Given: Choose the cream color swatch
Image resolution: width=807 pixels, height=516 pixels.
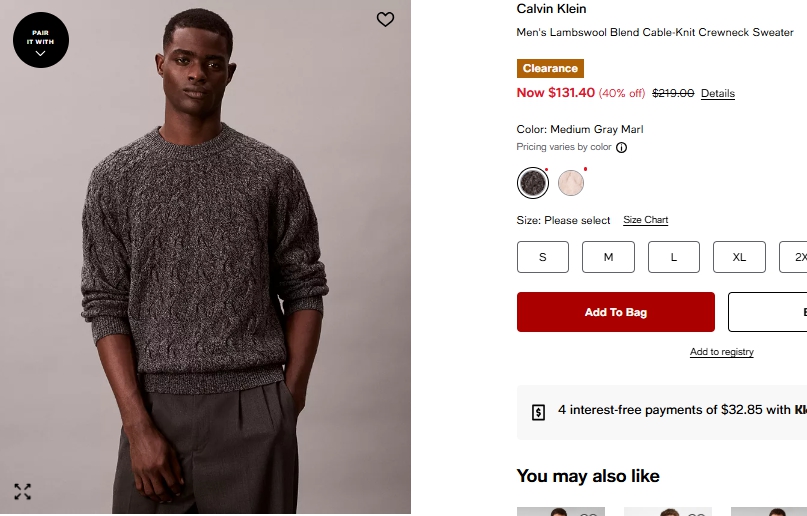Looking at the screenshot, I should (x=571, y=183).
